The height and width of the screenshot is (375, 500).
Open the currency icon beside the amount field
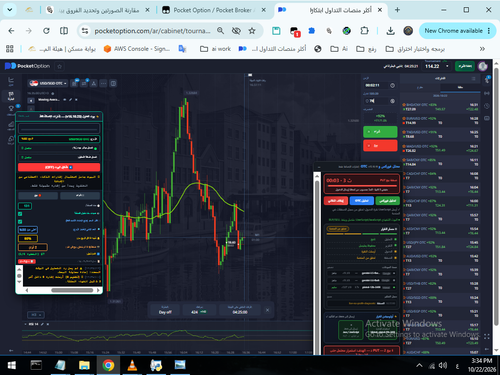[x=392, y=101]
